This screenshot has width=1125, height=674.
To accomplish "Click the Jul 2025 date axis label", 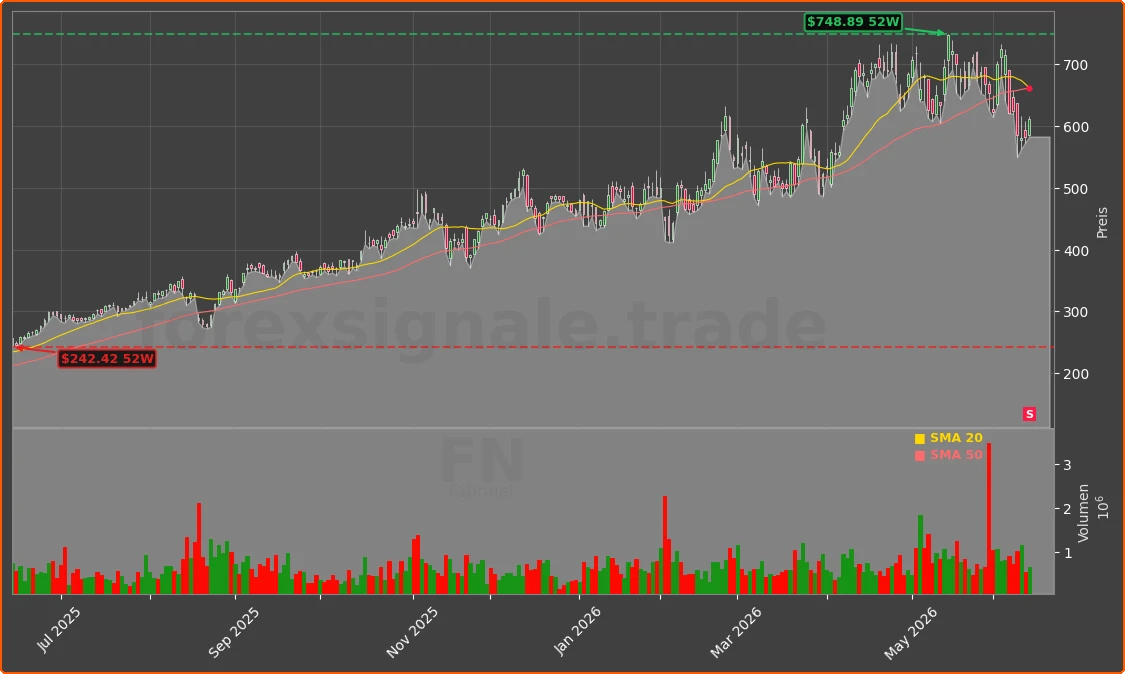I will pos(59,629).
